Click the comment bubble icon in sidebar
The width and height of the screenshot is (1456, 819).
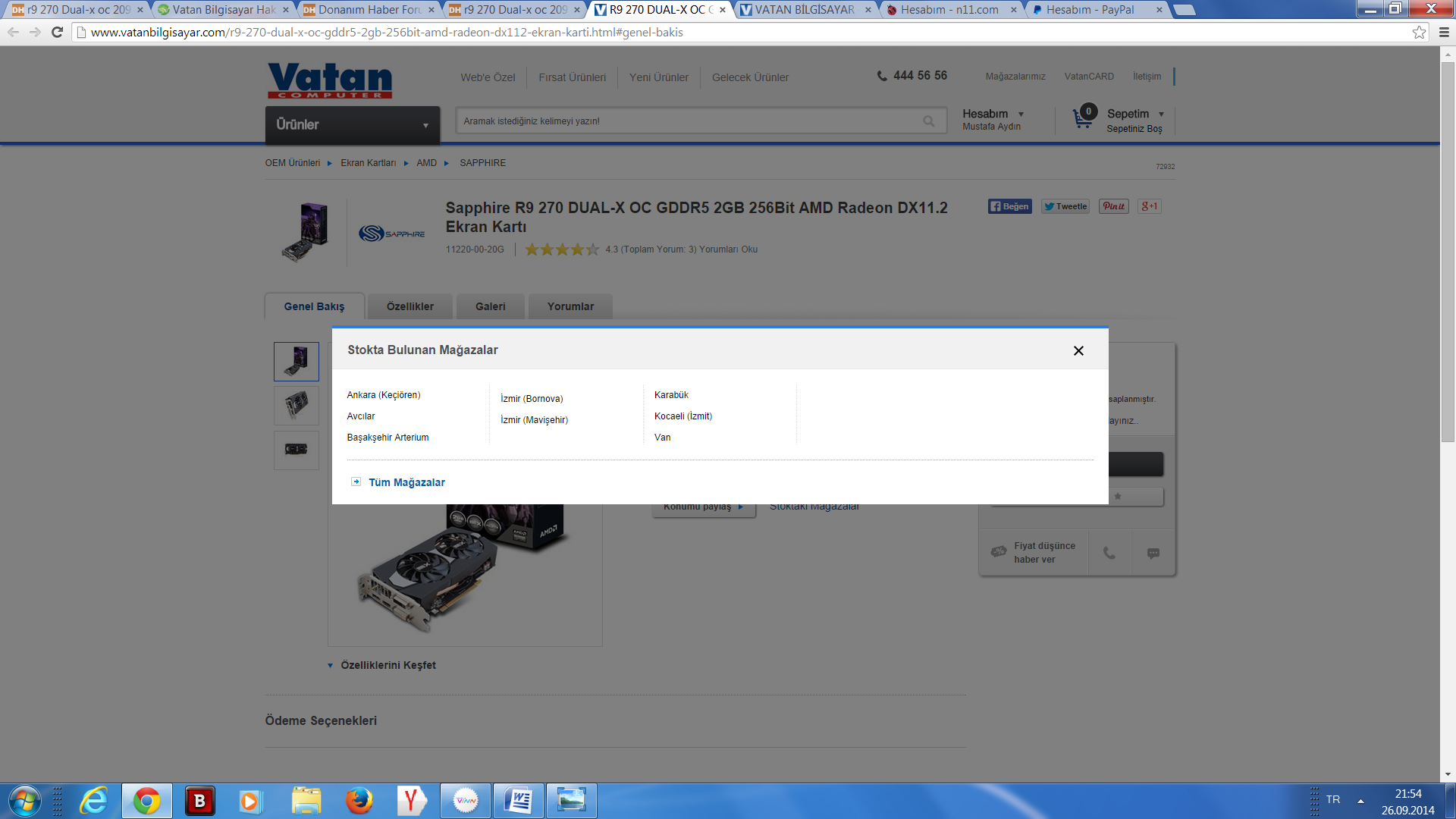1153,554
